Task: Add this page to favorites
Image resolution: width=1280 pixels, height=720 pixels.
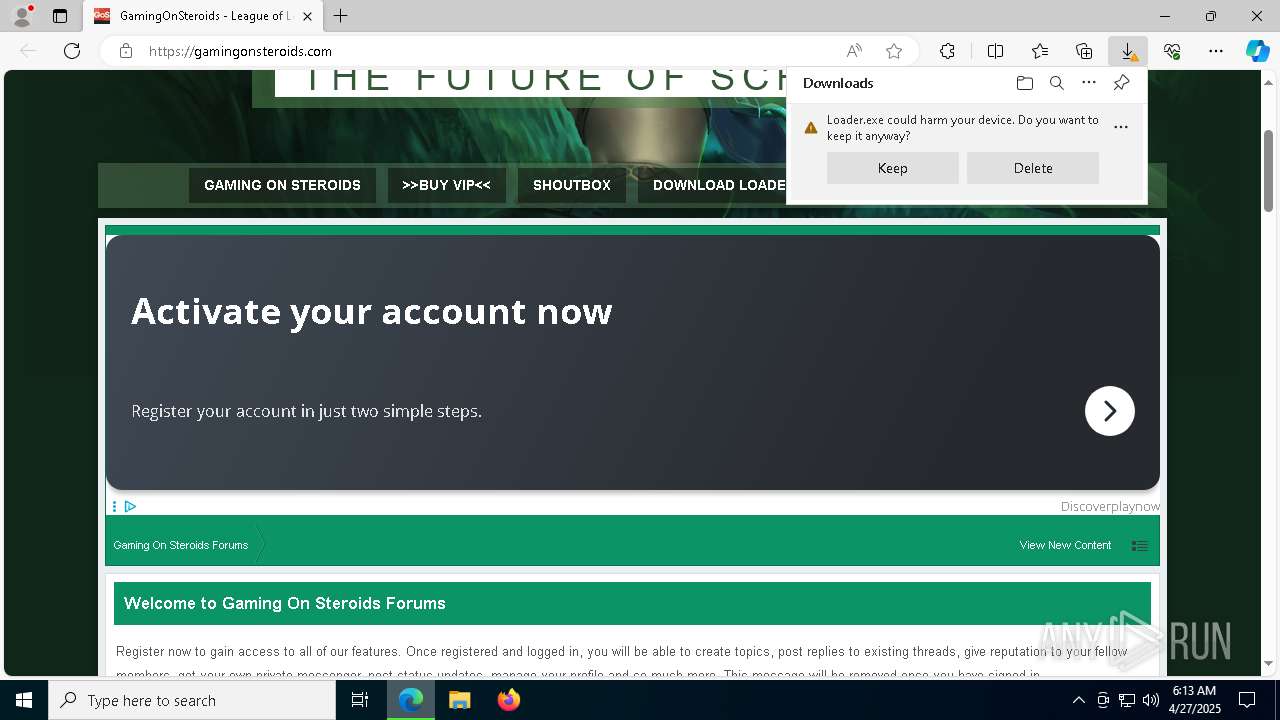Action: coord(894,51)
